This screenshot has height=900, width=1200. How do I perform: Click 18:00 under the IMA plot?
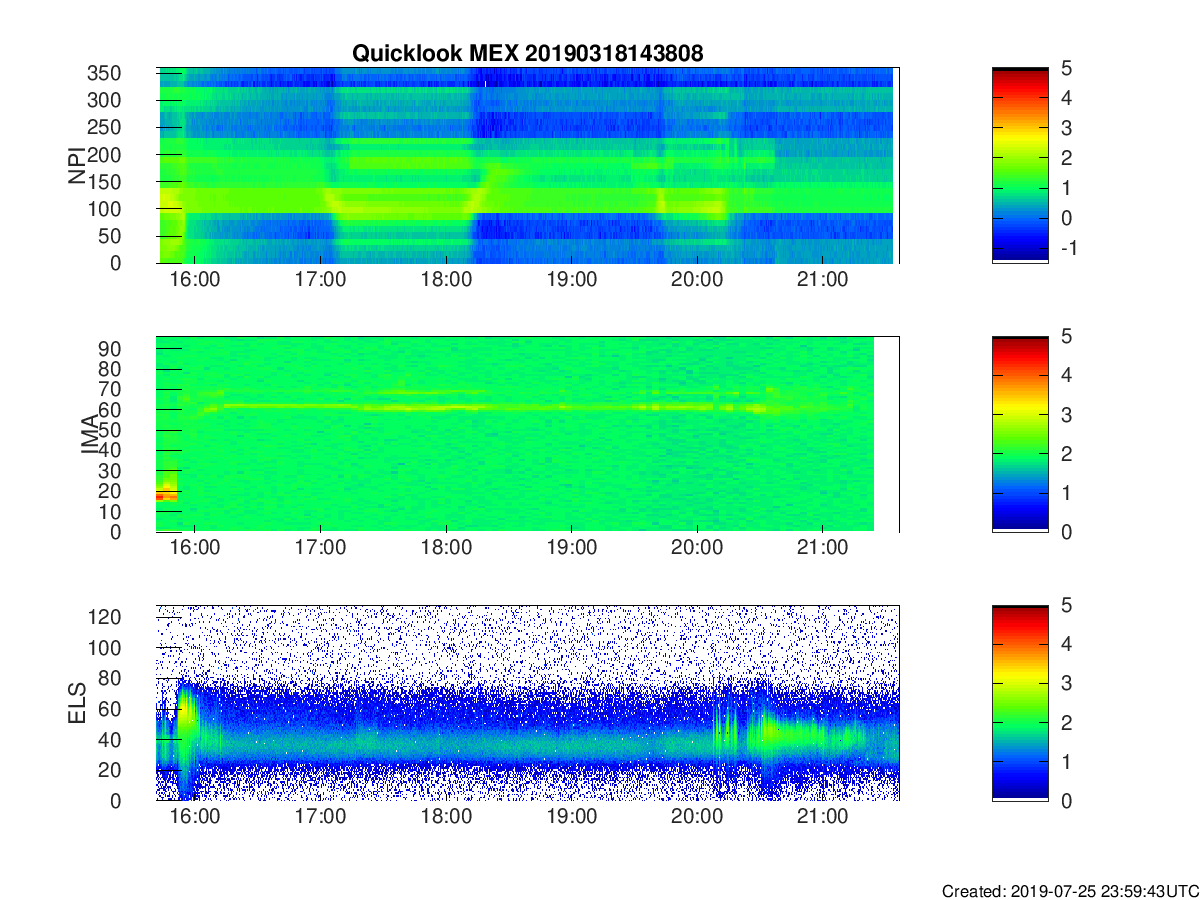point(446,549)
